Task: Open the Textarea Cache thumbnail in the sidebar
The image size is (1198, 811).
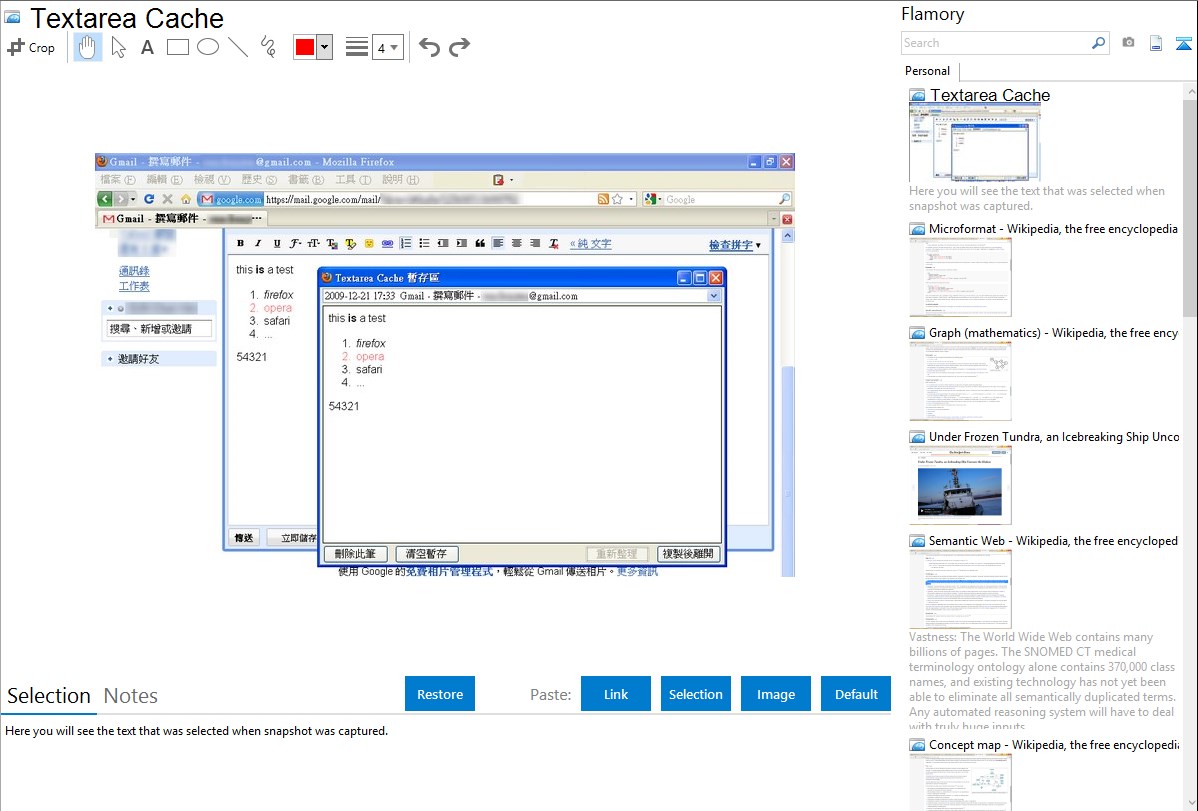Action: click(x=975, y=143)
